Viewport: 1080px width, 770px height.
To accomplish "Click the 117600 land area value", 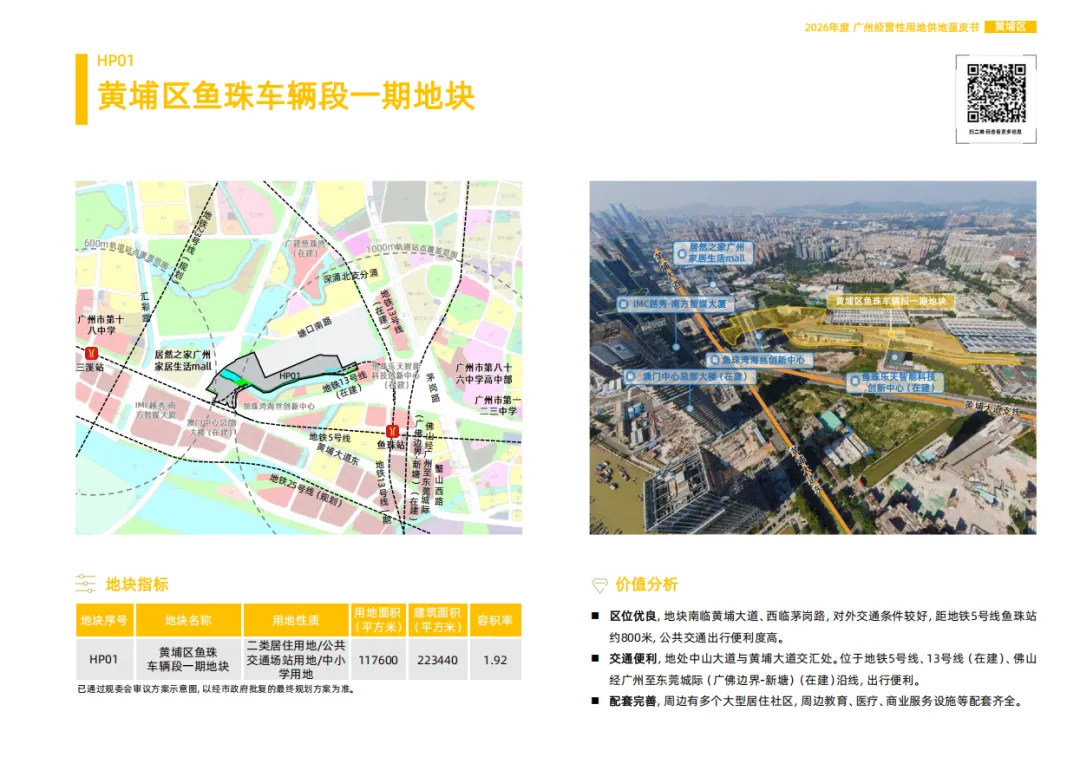I will click(x=377, y=659).
